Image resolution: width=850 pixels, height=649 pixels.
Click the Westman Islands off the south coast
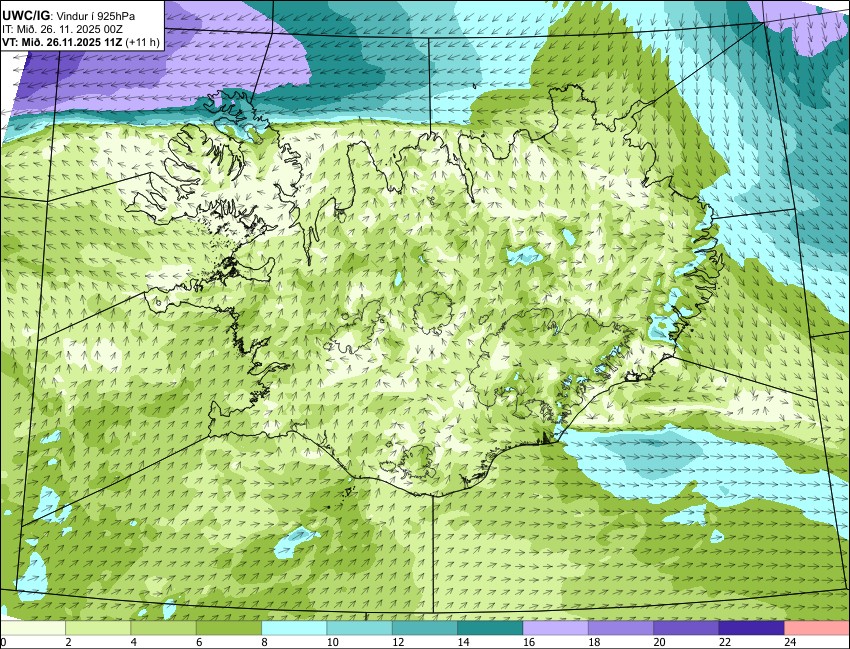point(349,491)
